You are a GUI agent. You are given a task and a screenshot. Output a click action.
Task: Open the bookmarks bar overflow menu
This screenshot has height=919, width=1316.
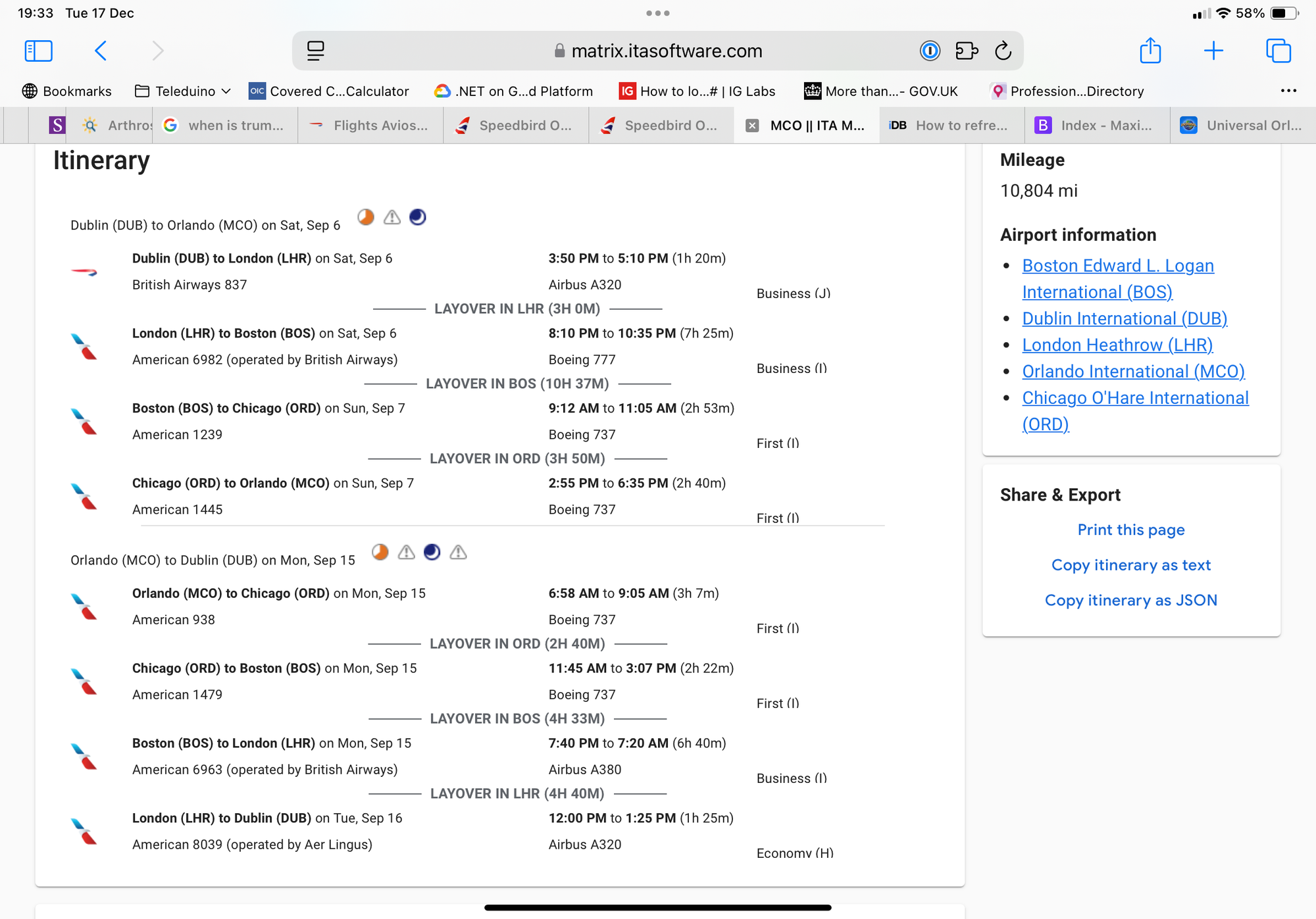[x=1288, y=91]
